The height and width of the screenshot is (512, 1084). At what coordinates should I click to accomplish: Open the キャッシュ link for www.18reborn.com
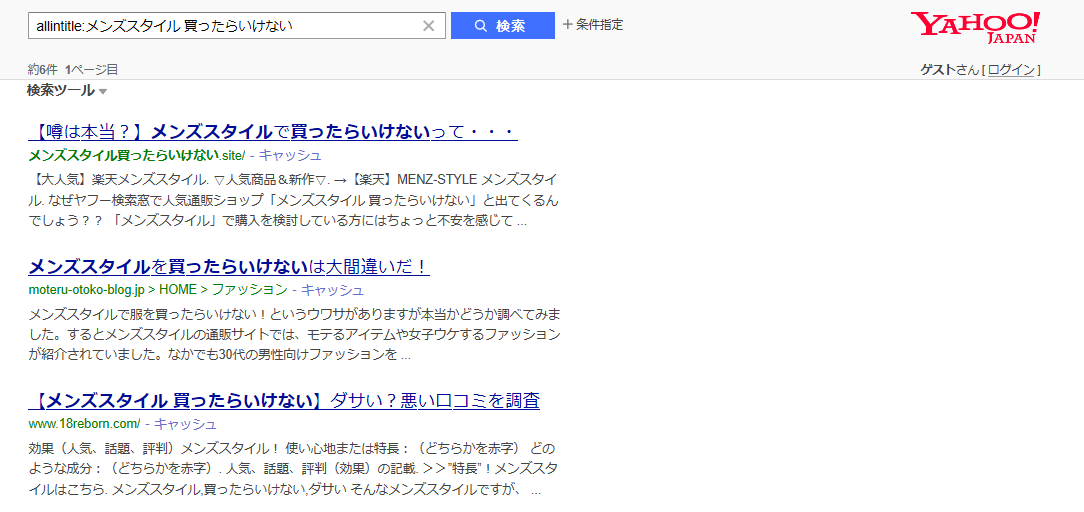(185, 424)
